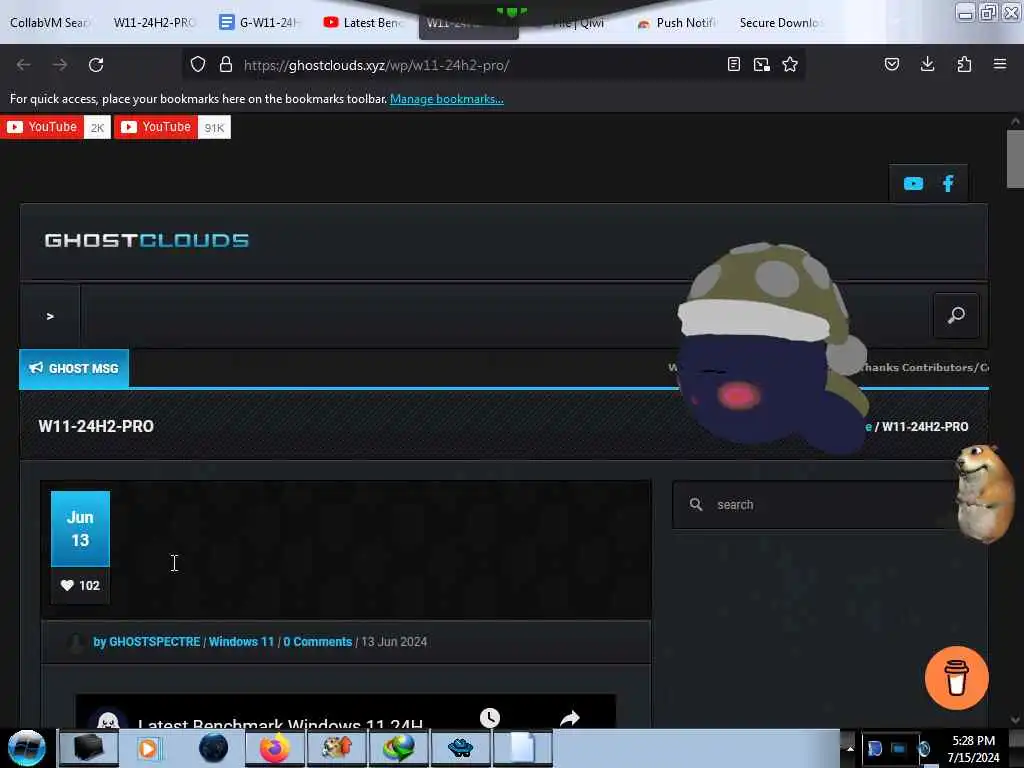The image size is (1024, 768).
Task: Click the orange coffee cup donate button
Action: coord(956,677)
